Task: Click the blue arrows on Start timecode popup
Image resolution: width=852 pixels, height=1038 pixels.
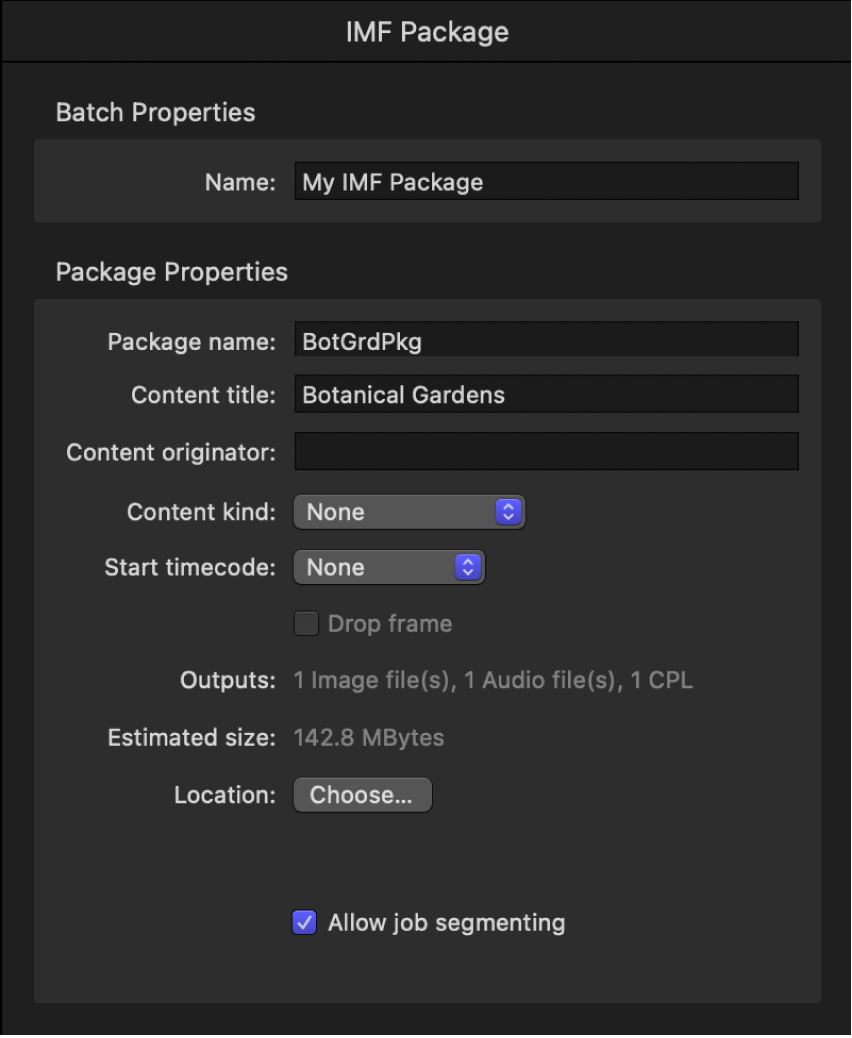Action: pos(467,568)
